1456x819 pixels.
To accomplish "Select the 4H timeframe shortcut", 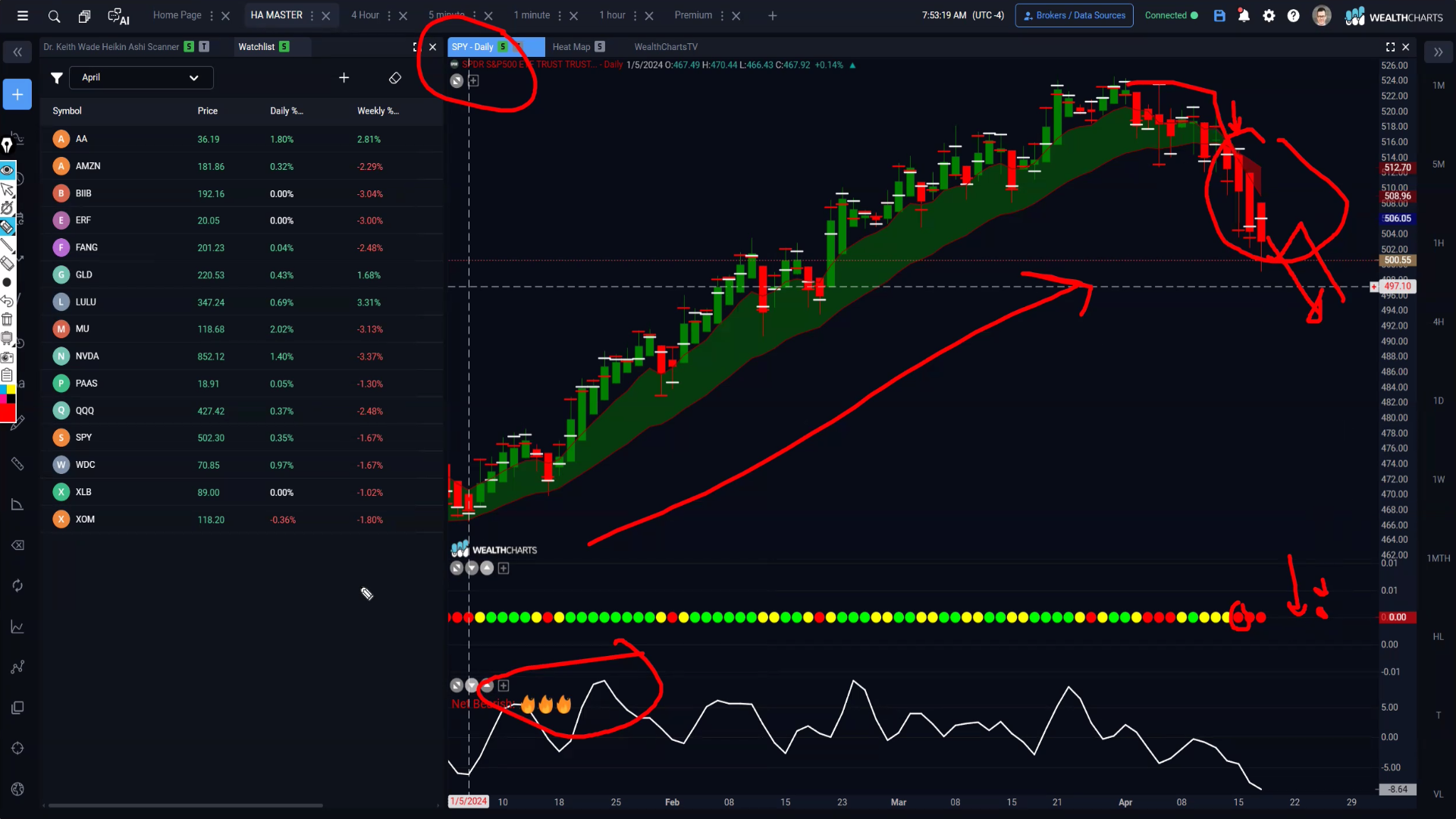I will click(x=1438, y=322).
